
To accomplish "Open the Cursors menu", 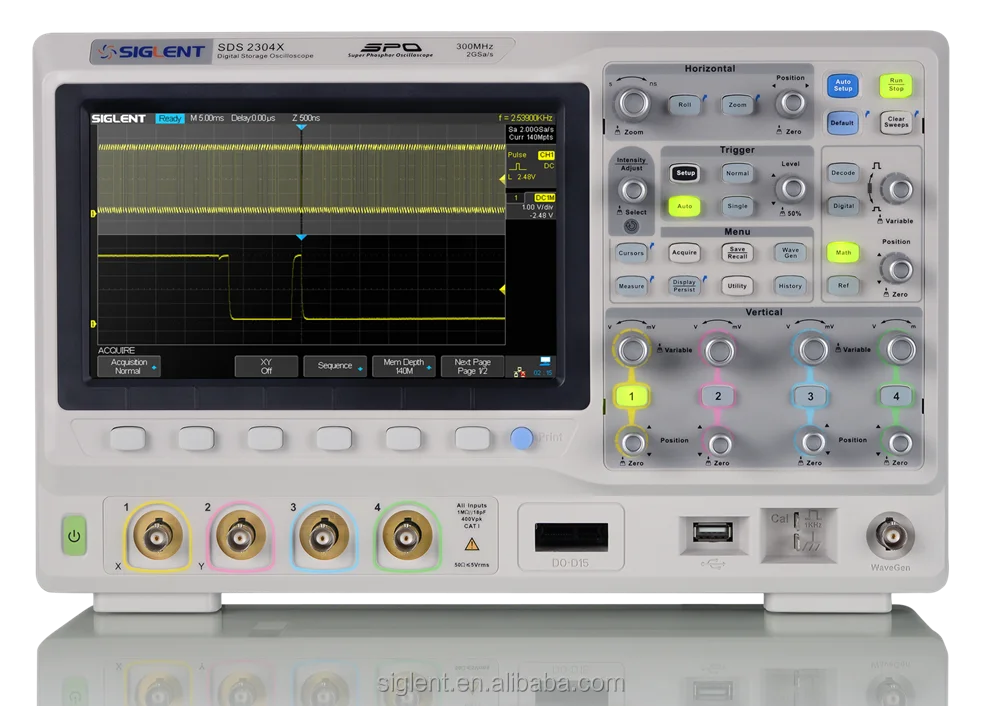I will click(631, 253).
